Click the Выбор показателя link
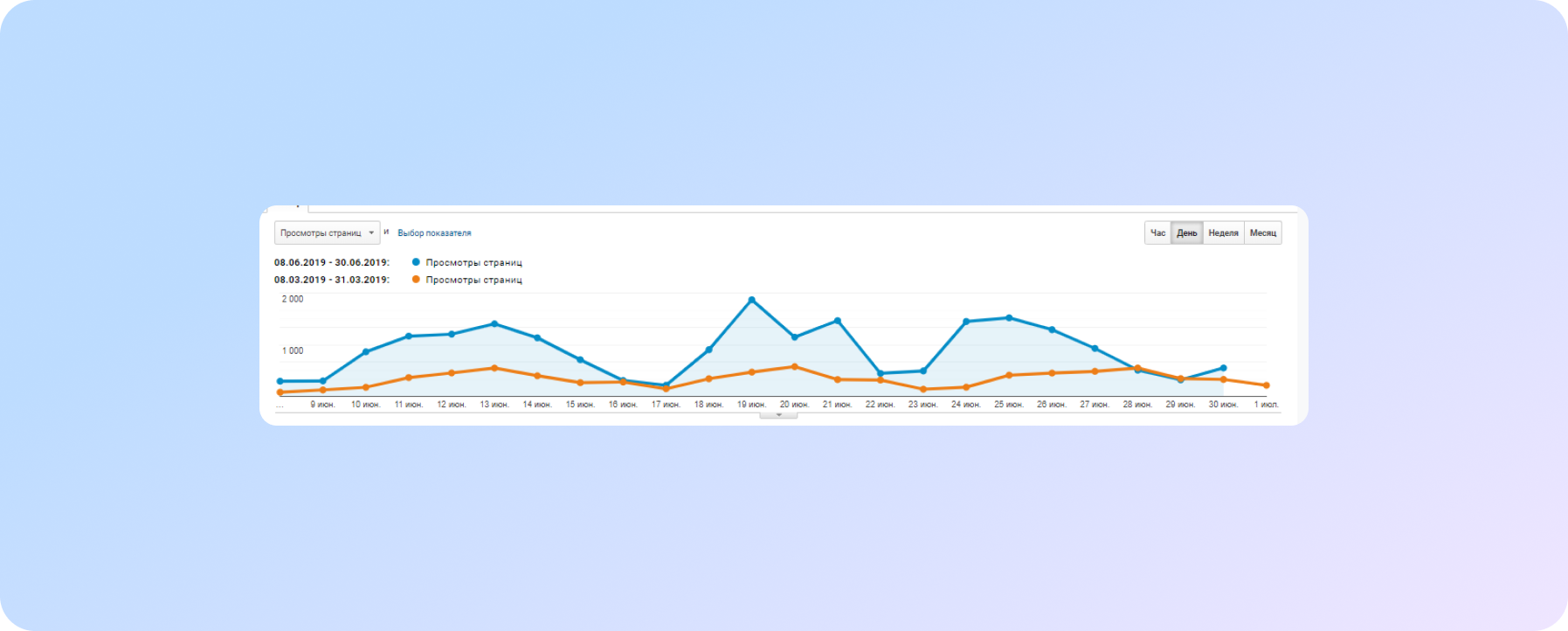 (434, 233)
